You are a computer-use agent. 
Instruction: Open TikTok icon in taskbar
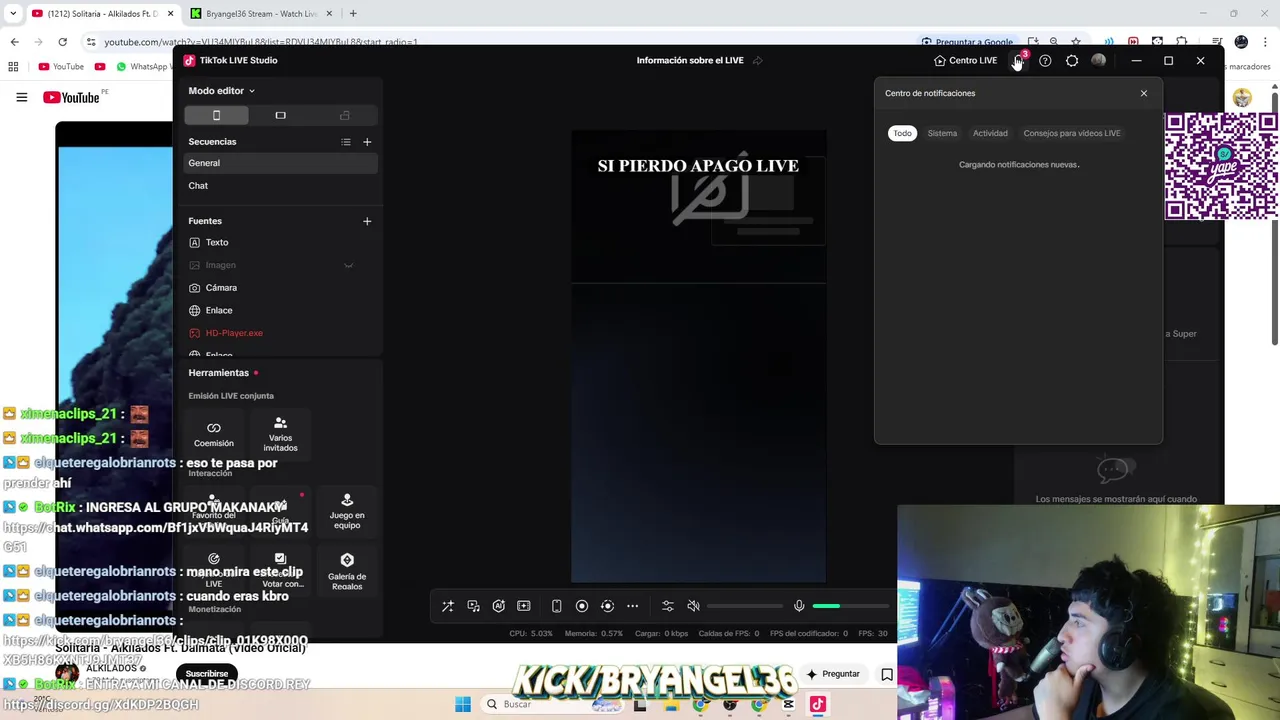click(x=818, y=704)
